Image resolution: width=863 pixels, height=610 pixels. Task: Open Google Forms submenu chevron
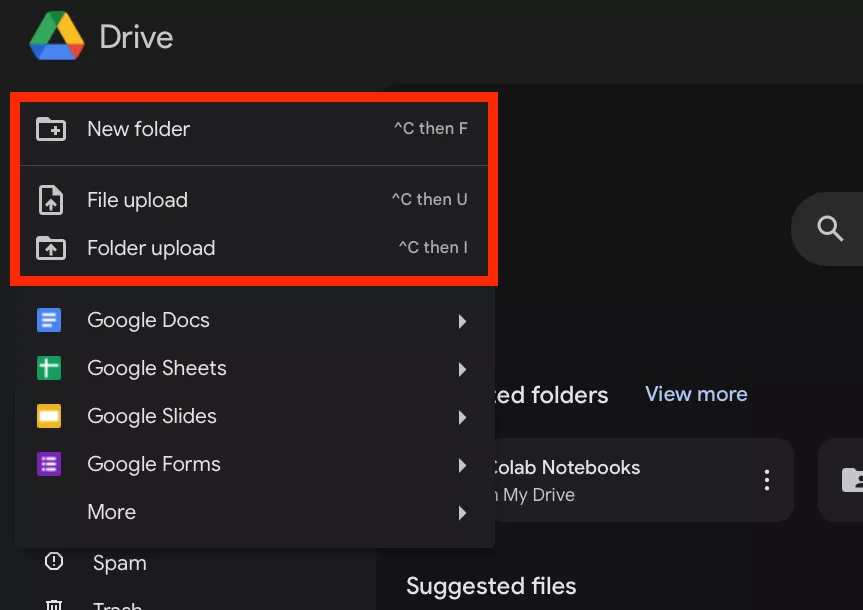(x=462, y=465)
